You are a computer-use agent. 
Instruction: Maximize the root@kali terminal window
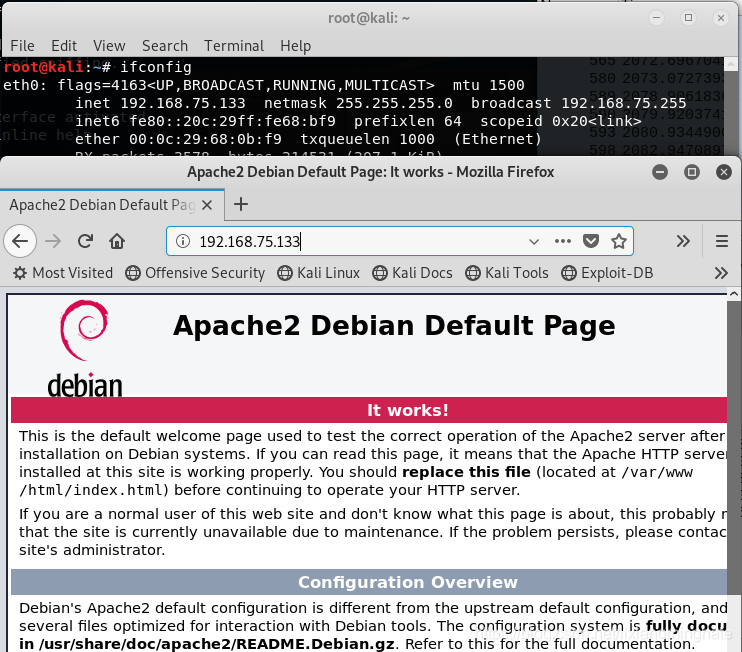689,18
